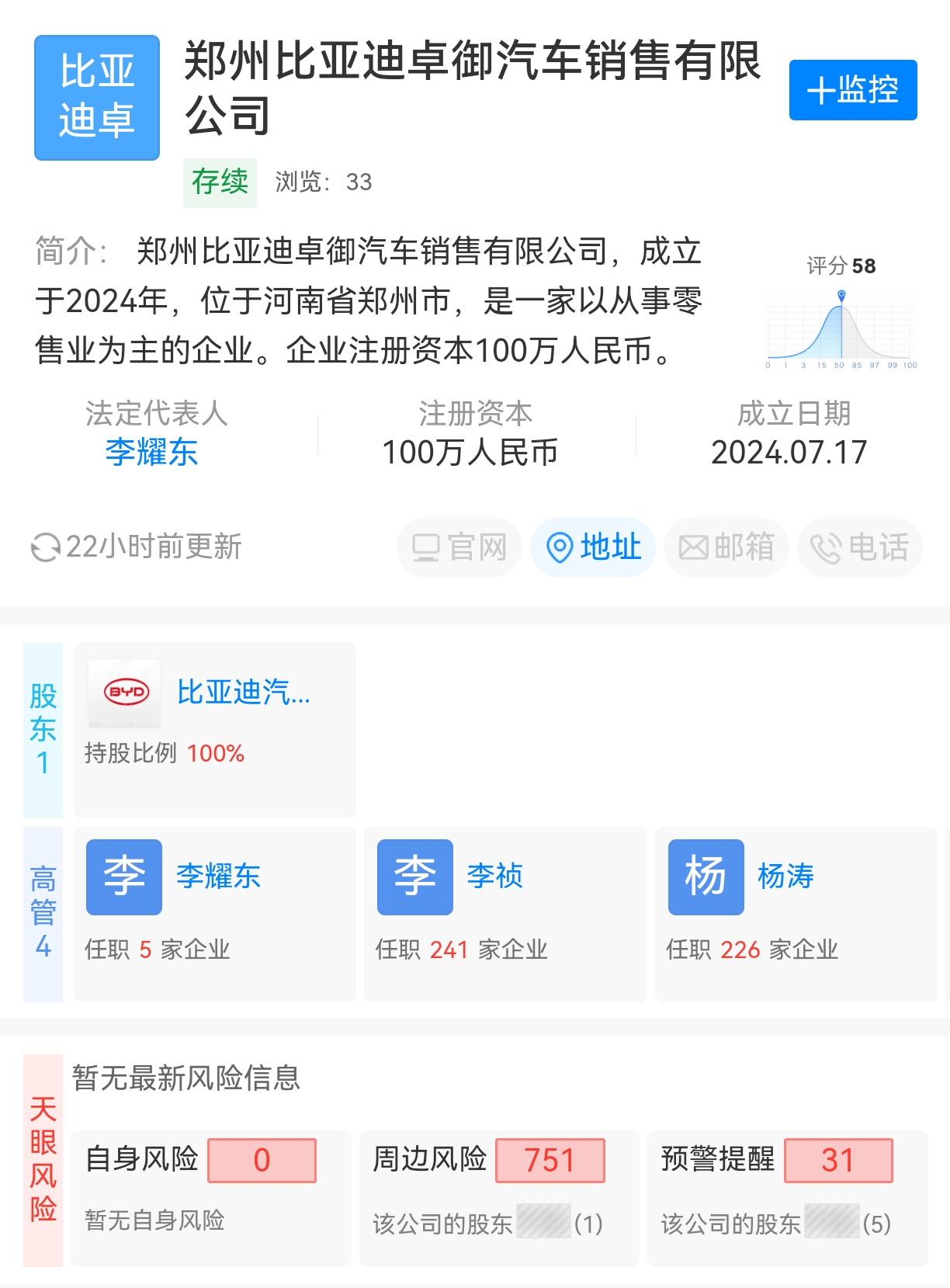
Task: Tap the 简介 company description text
Action: click(369, 300)
